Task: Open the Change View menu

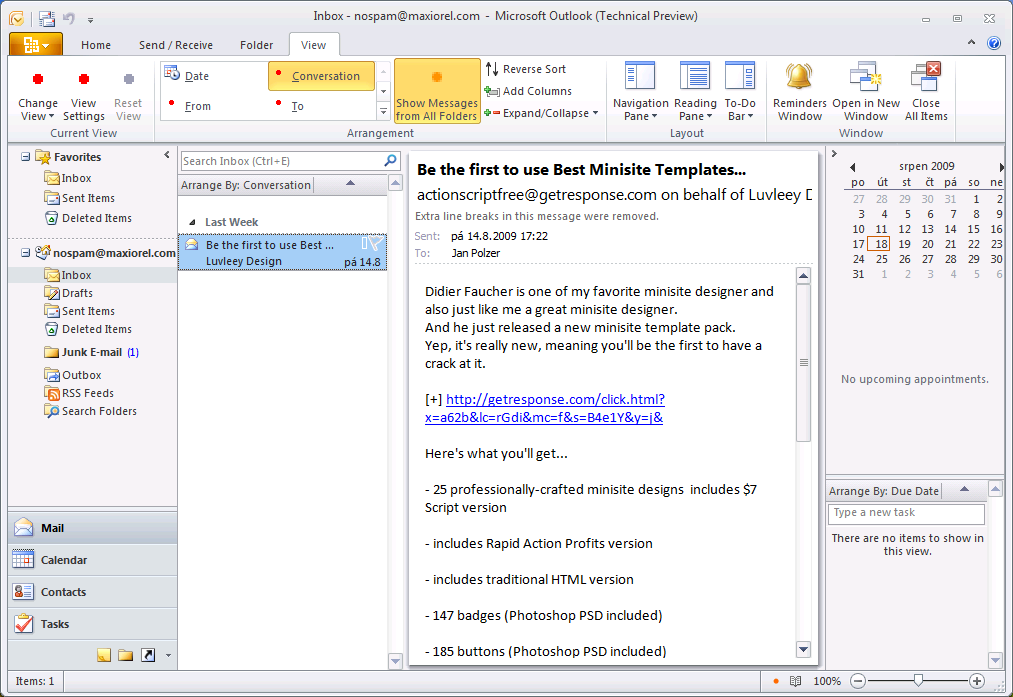Action: pyautogui.click(x=37, y=94)
